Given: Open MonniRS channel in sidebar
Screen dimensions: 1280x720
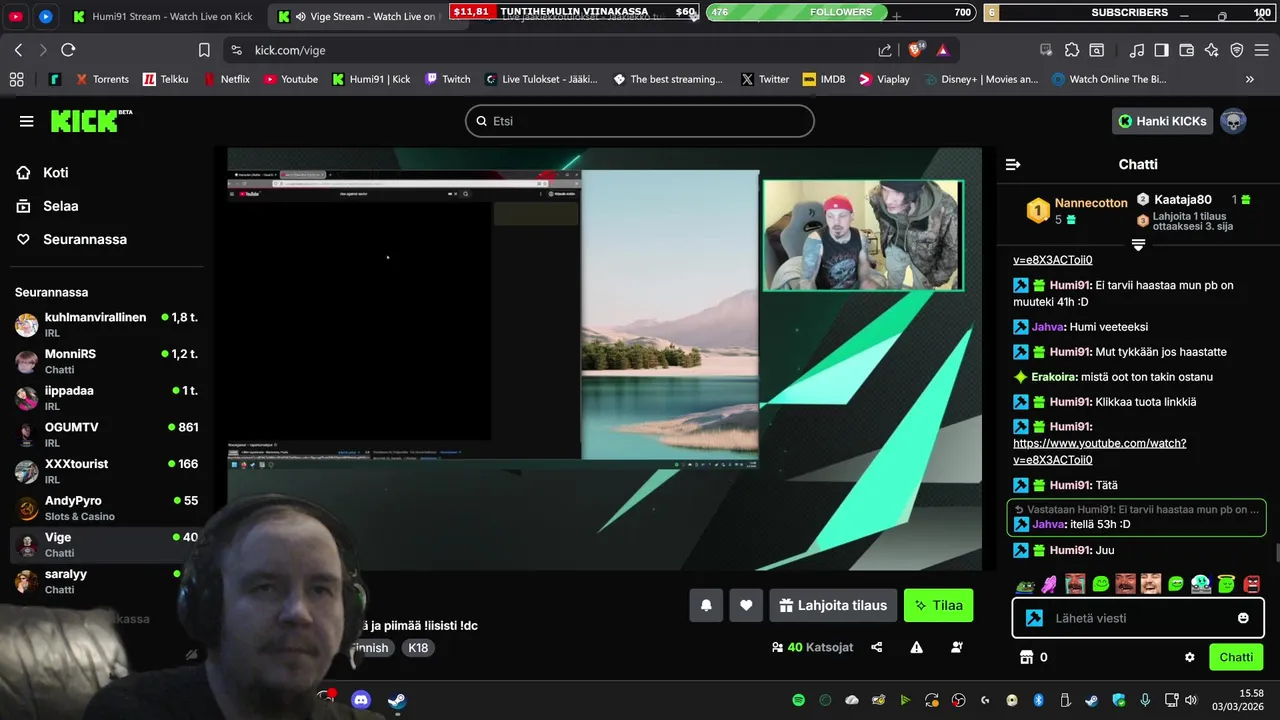Looking at the screenshot, I should (106, 361).
